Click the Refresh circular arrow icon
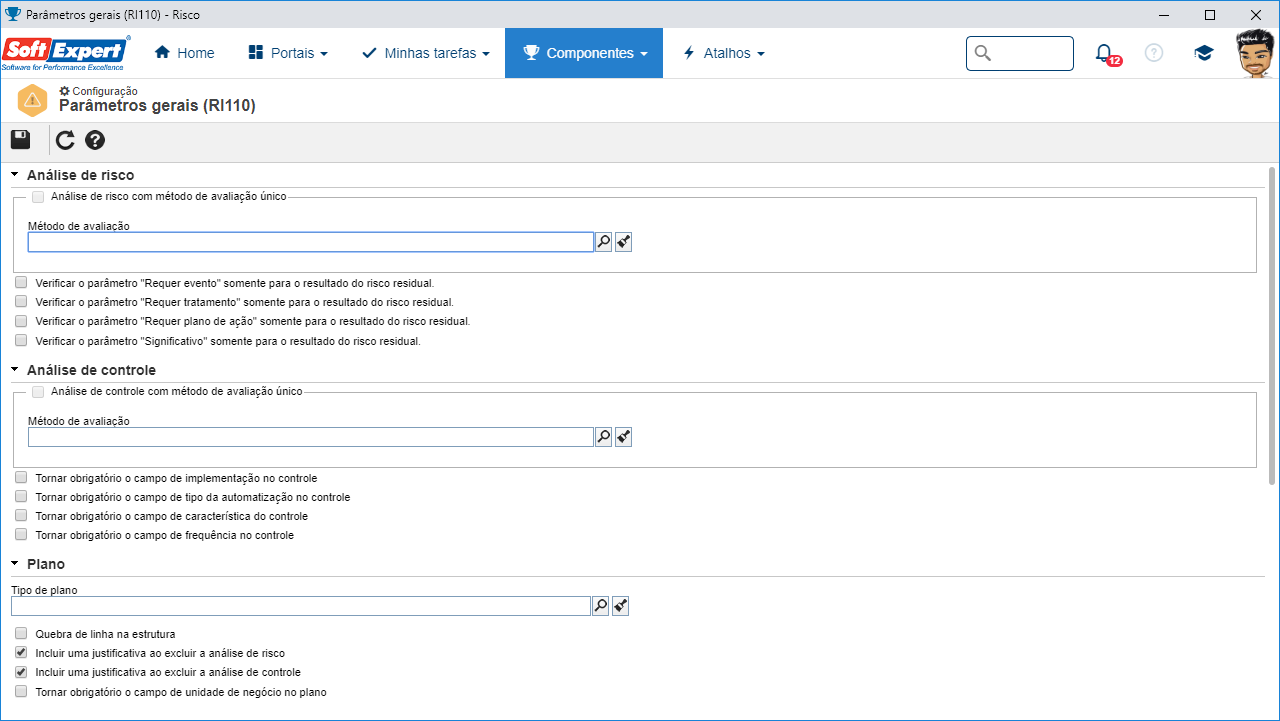Viewport: 1280px width, 721px height. pos(65,140)
